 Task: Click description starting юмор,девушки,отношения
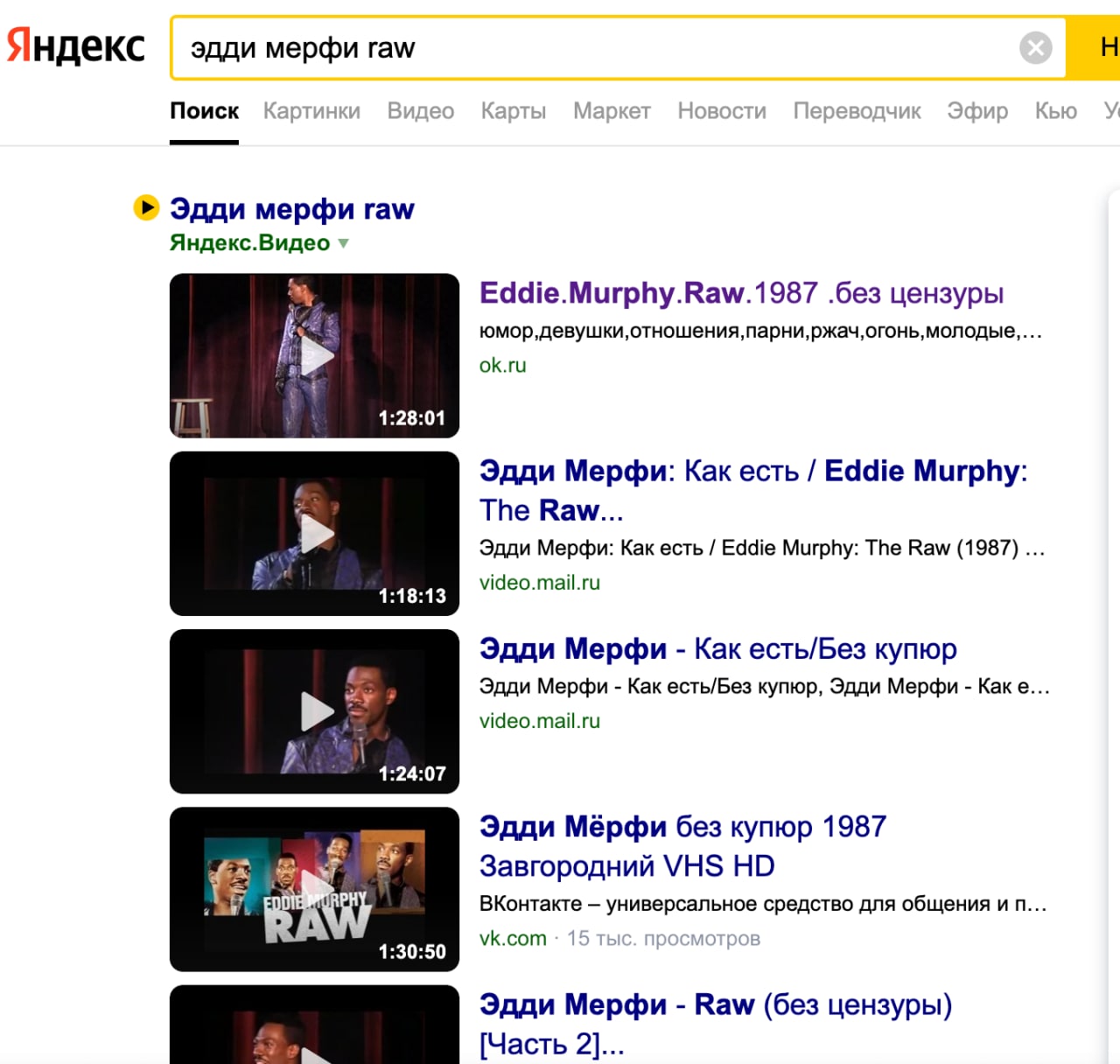pos(760,331)
